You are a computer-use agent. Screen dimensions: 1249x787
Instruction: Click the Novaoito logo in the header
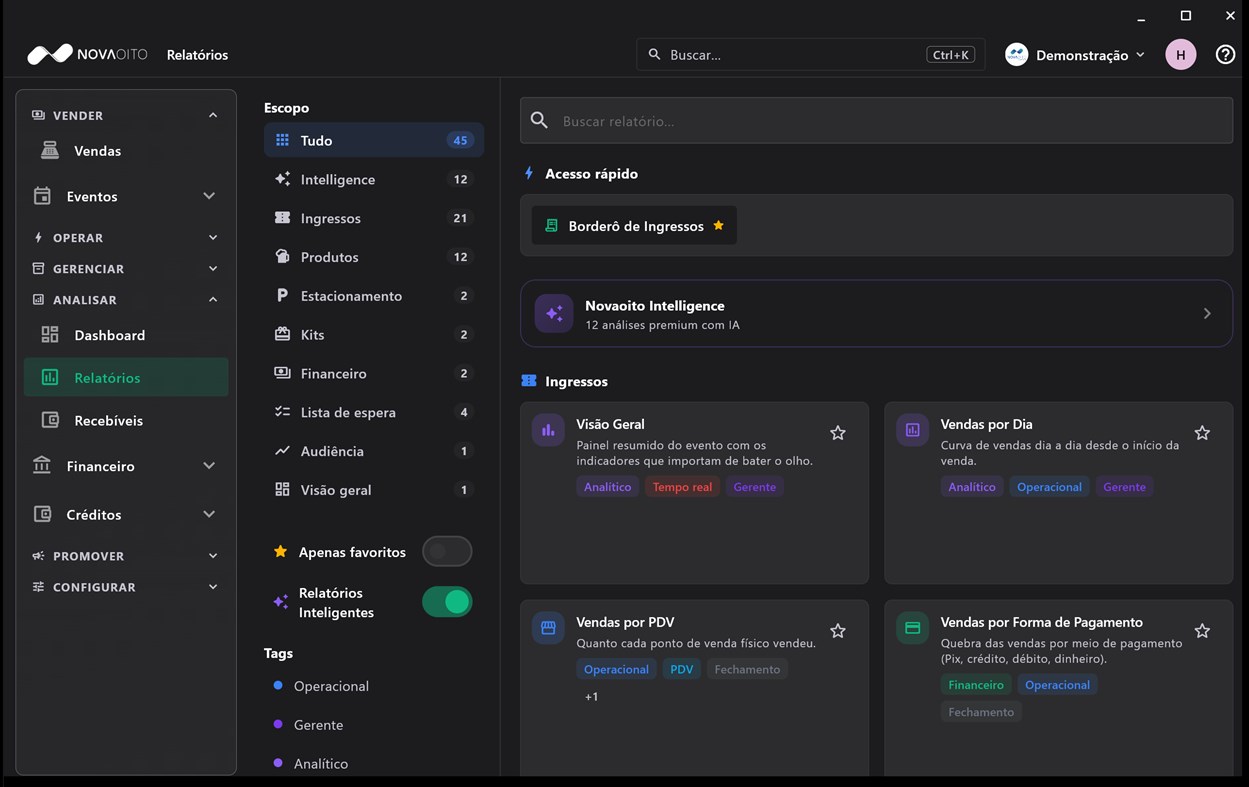87,54
